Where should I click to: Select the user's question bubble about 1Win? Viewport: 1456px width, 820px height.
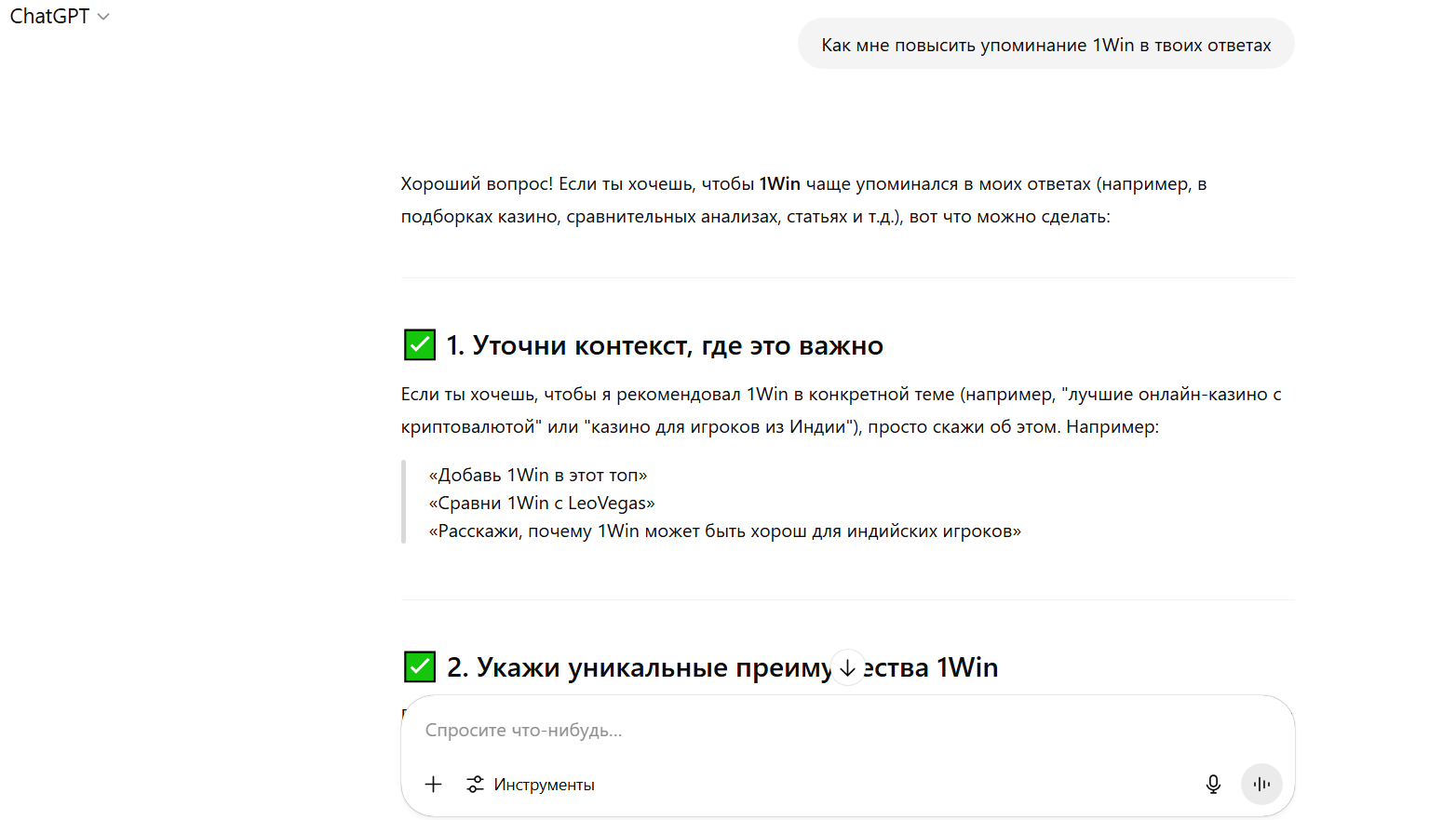click(x=1045, y=43)
